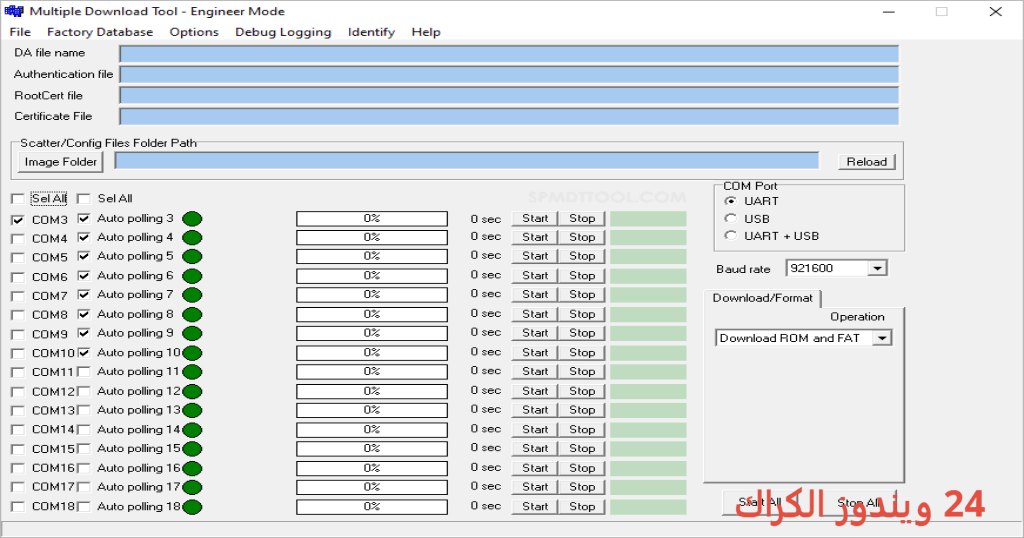Enable Auto polling 11 checkbox

[x=84, y=372]
